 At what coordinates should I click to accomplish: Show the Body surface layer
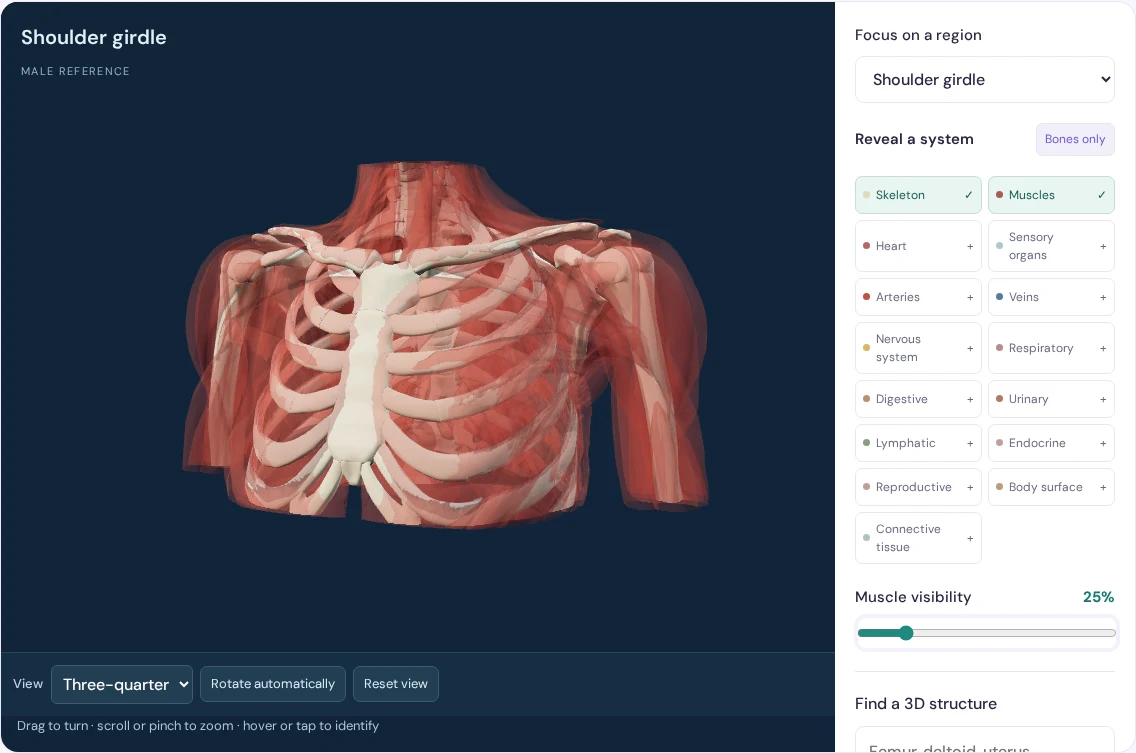tap(1051, 487)
